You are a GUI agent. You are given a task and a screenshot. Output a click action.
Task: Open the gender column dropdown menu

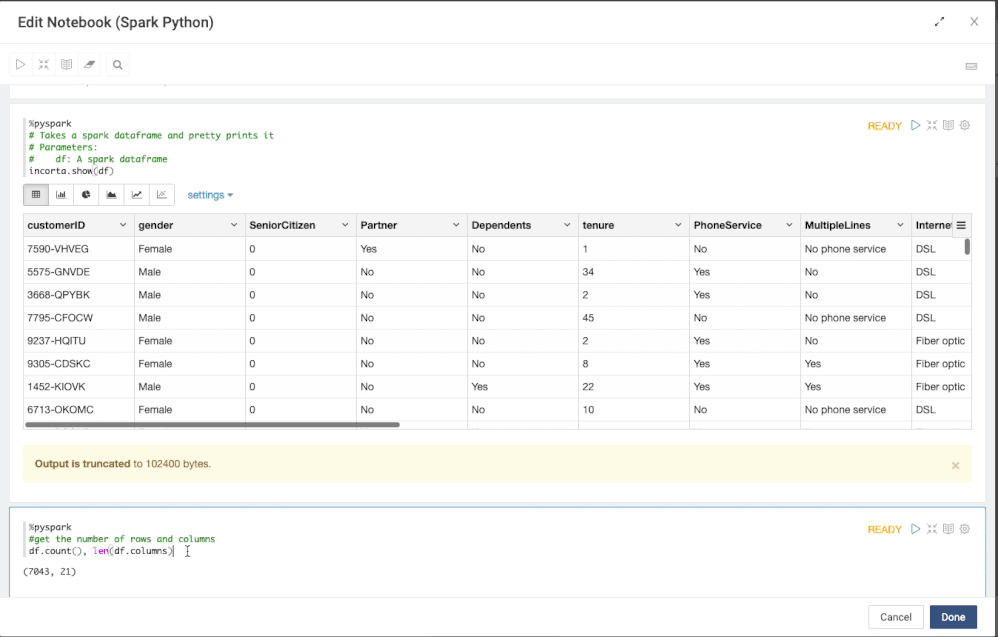tap(234, 226)
